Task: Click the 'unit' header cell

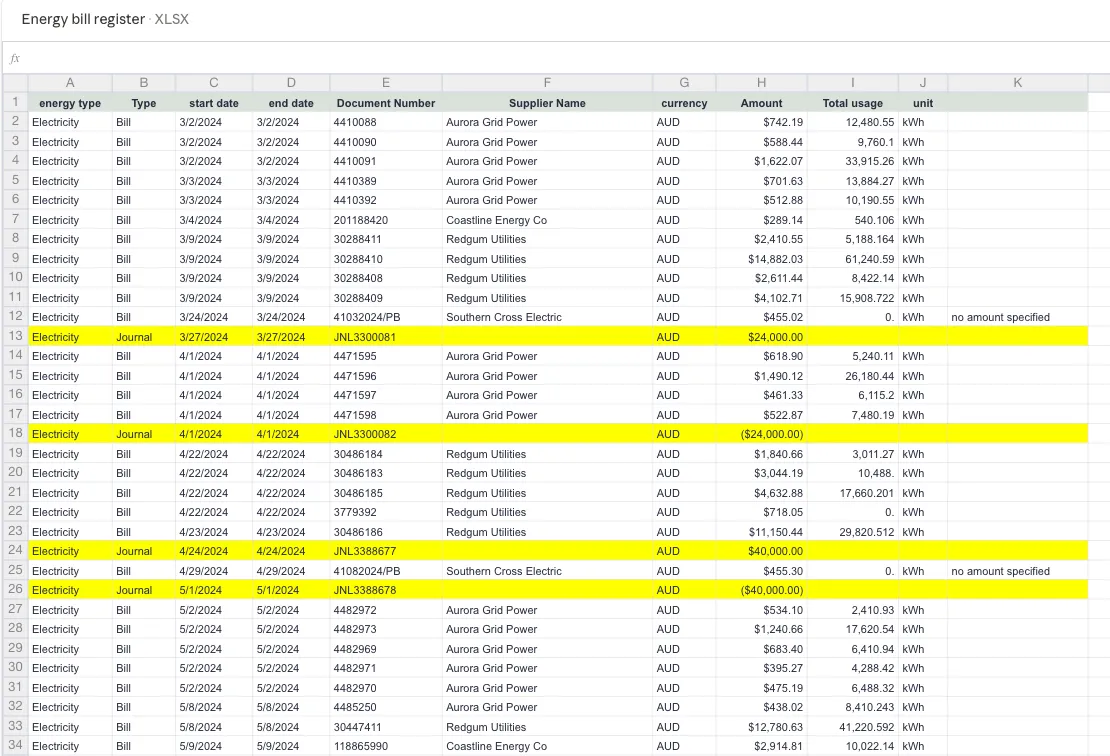Action: (923, 103)
